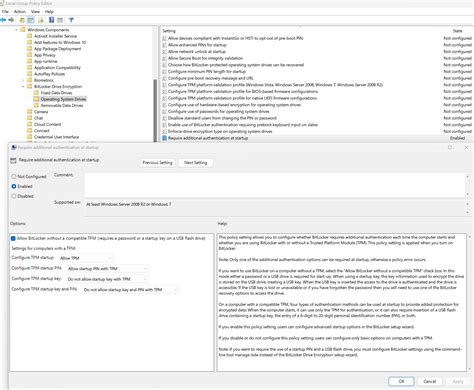
Task: Click the ActiveX Installer Service folder icon
Action: click(29, 36)
